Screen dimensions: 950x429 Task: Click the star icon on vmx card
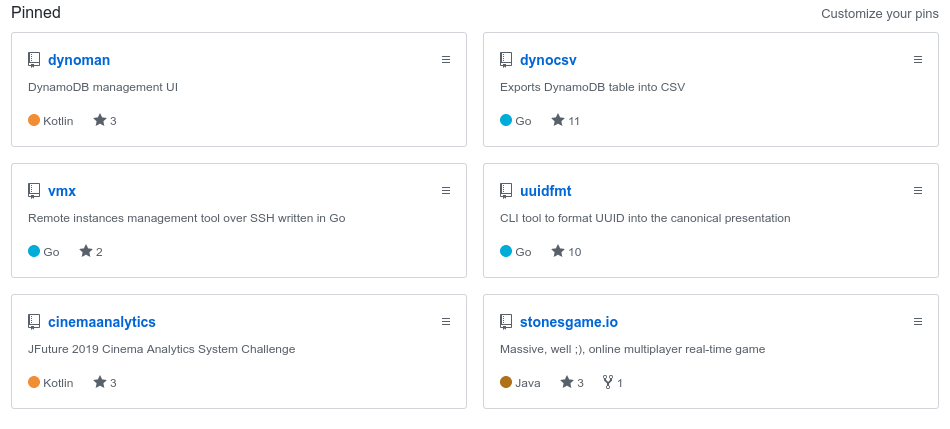pyautogui.click(x=86, y=251)
